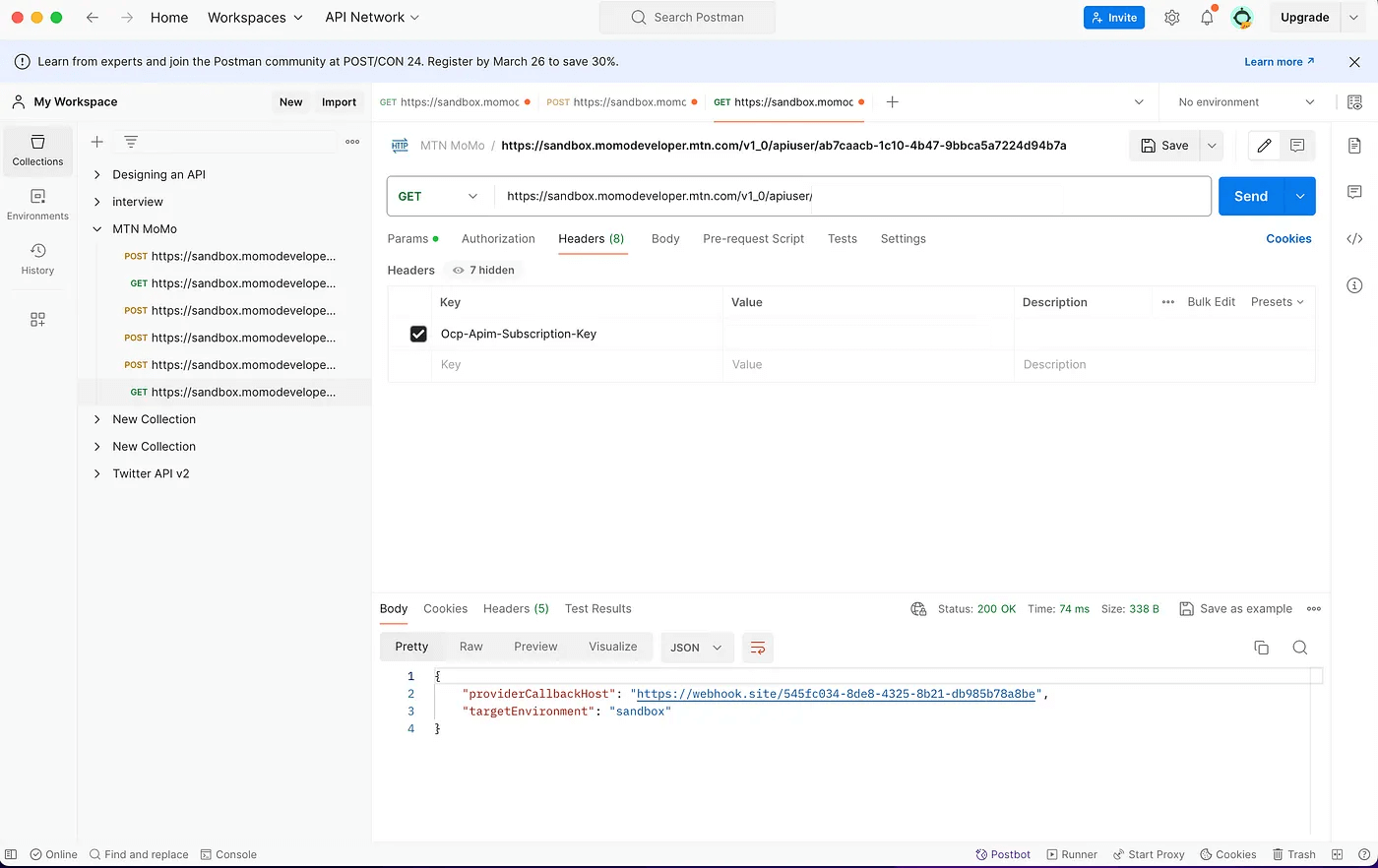The image size is (1378, 868).
Task: Open the code snippet icon
Action: click(x=1354, y=238)
